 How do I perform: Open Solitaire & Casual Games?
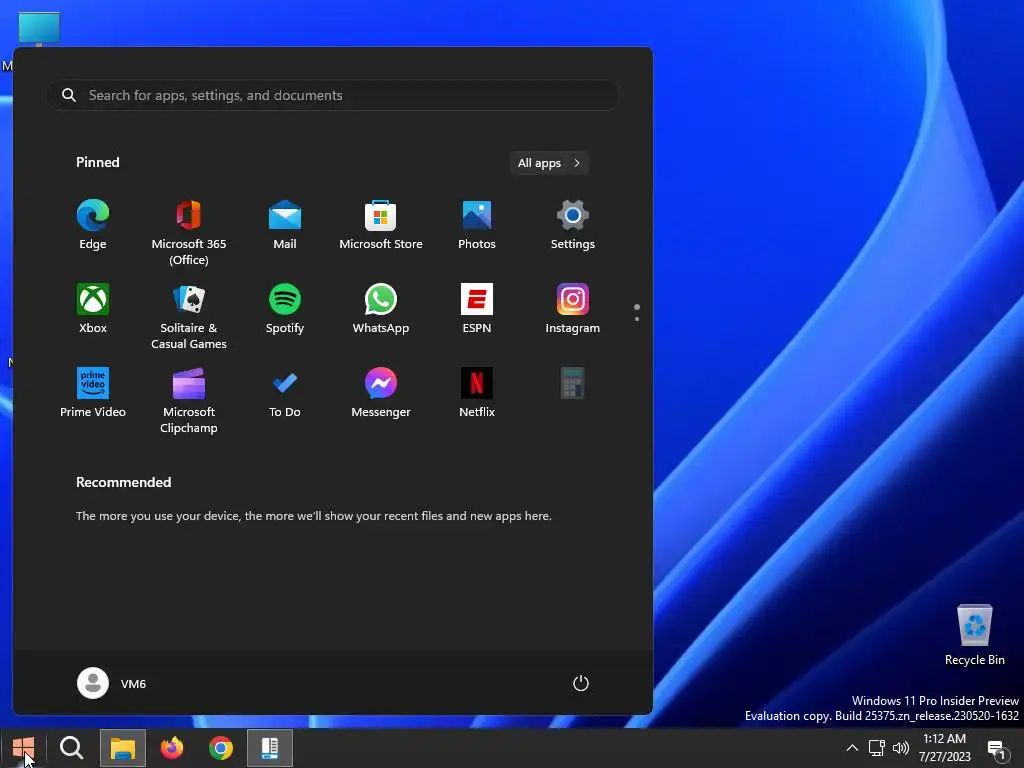pos(189,317)
